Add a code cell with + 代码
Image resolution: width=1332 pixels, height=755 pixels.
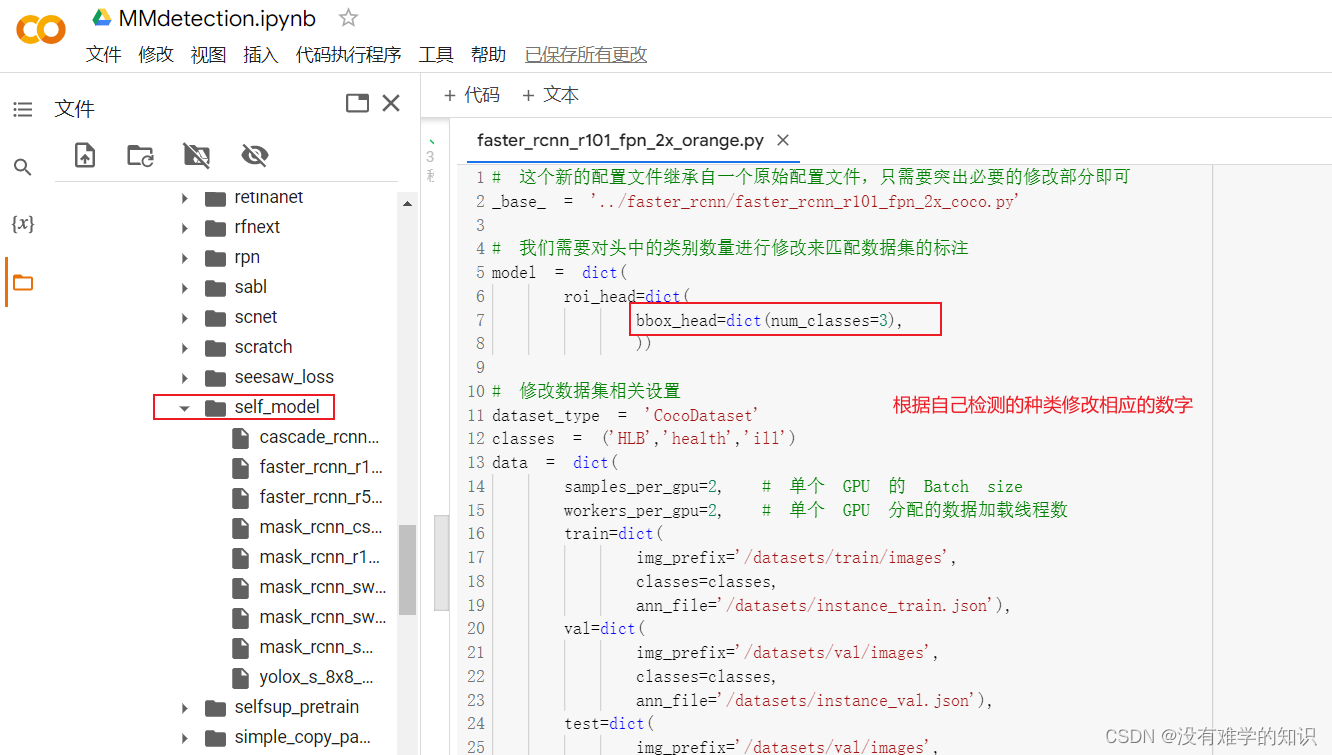click(x=471, y=95)
